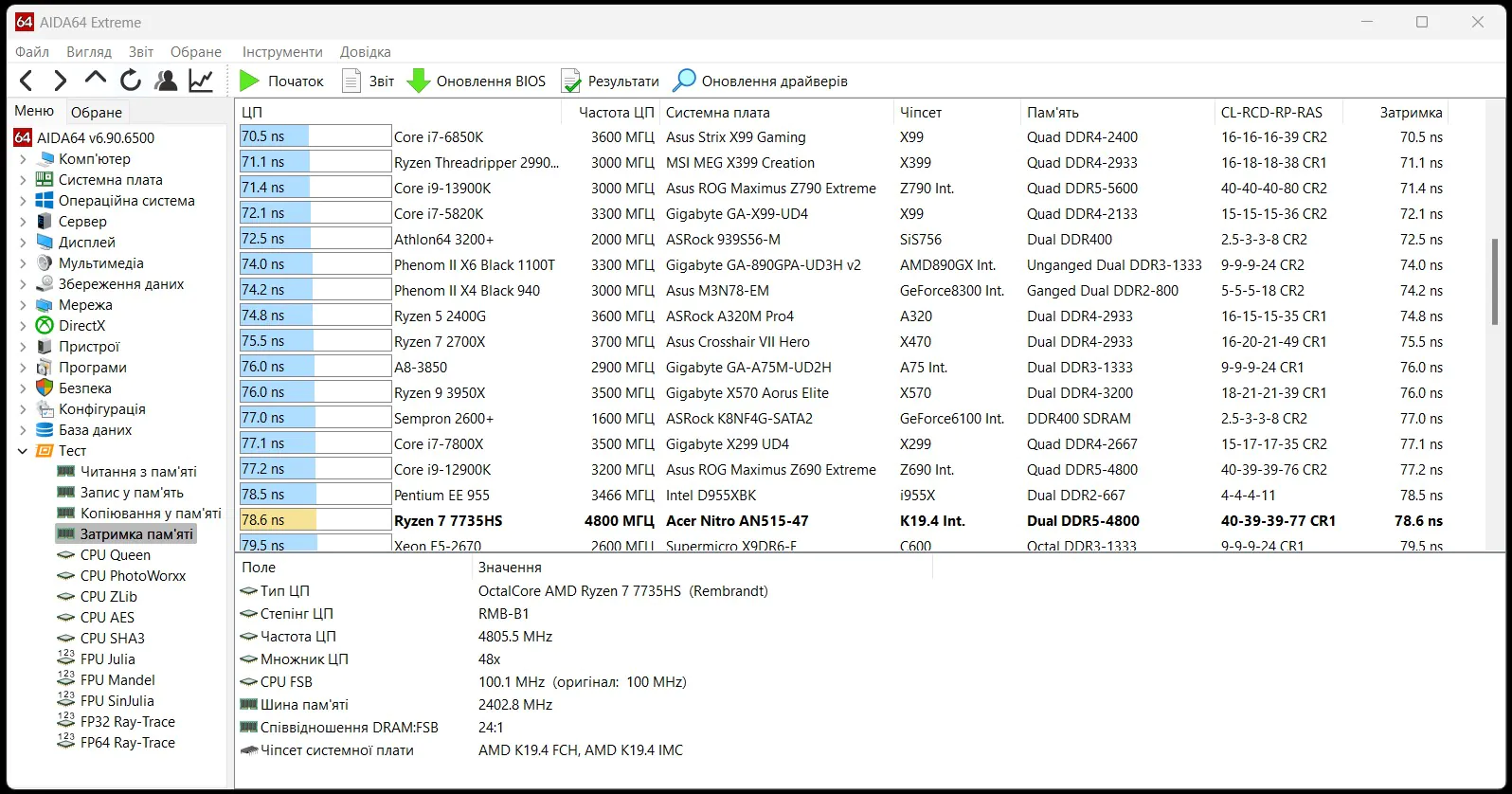
Task: Open the Довідка menu
Action: point(366,52)
